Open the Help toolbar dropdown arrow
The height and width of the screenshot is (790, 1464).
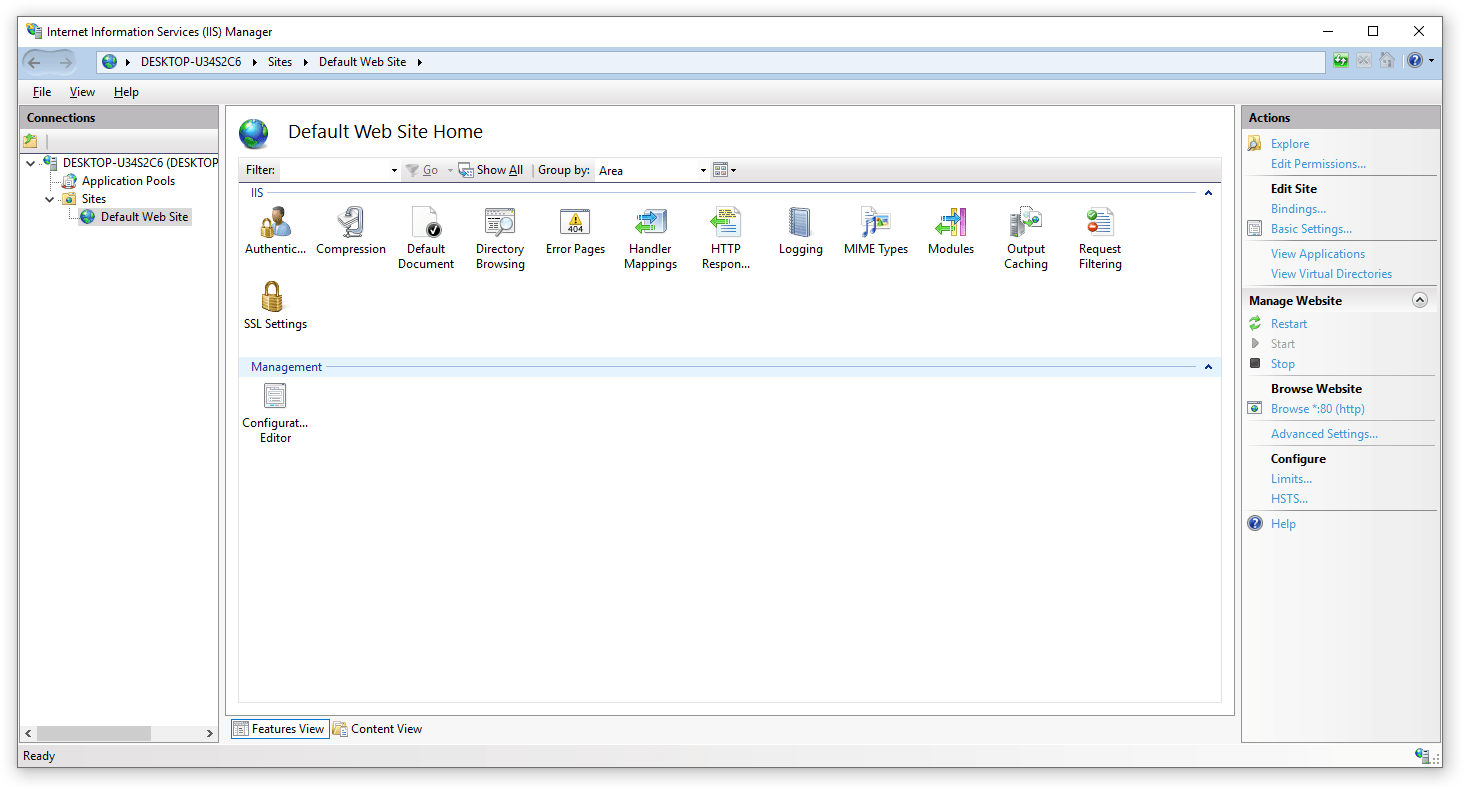coord(1431,61)
